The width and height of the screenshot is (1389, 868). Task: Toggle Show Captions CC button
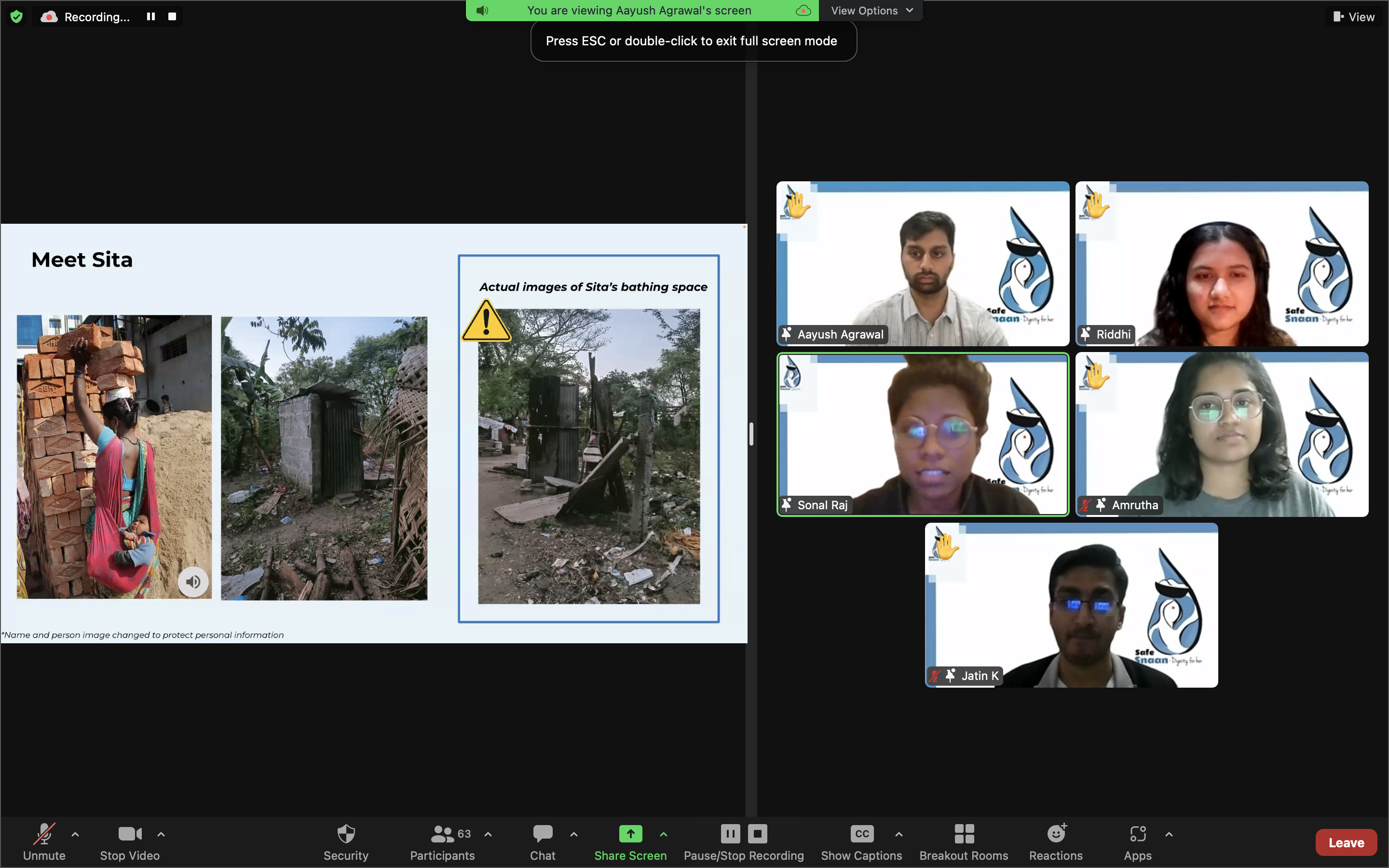861,834
